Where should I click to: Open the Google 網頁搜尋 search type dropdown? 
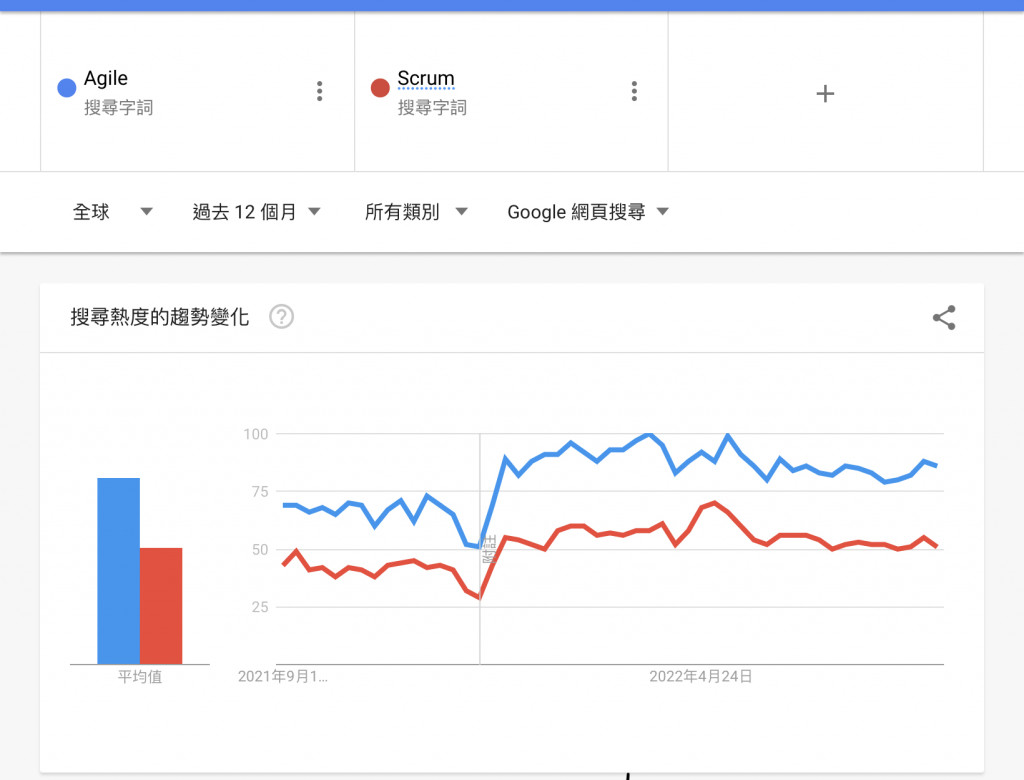coord(588,212)
